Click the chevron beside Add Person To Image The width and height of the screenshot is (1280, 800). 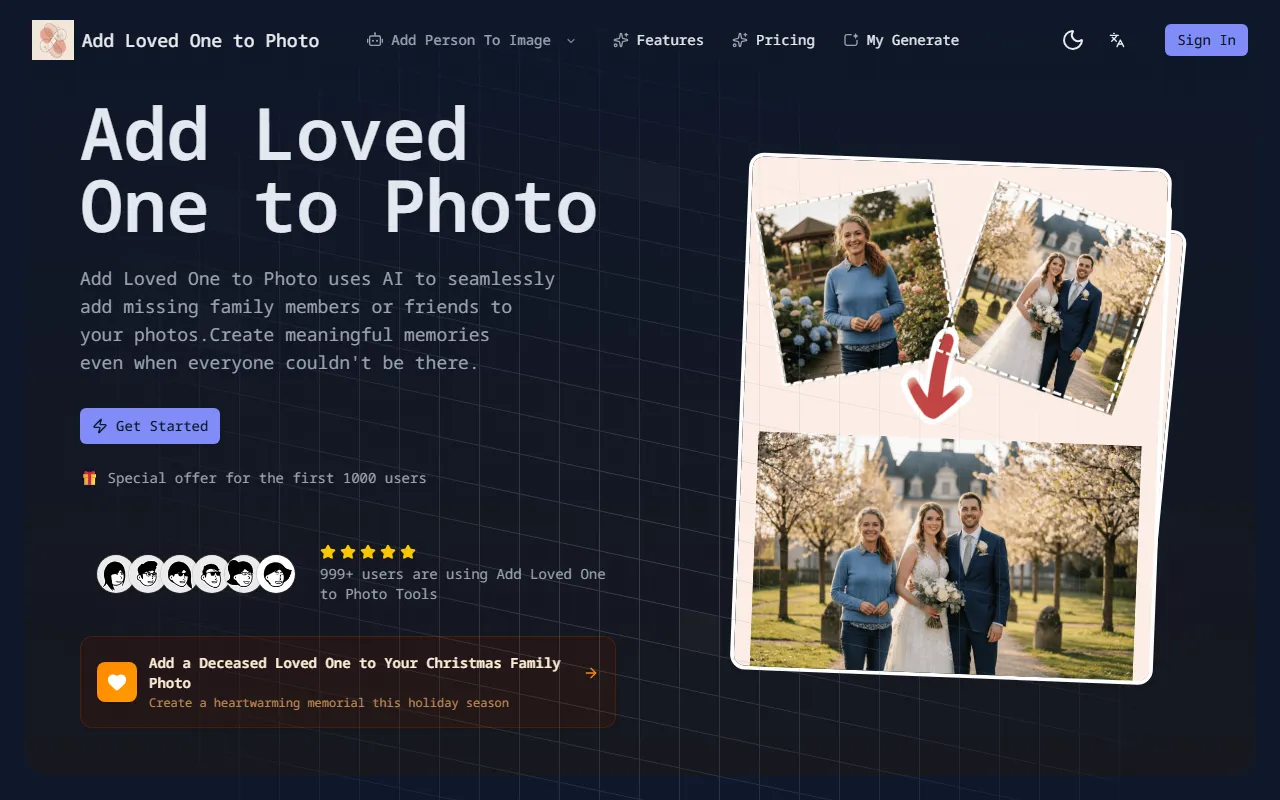click(571, 41)
